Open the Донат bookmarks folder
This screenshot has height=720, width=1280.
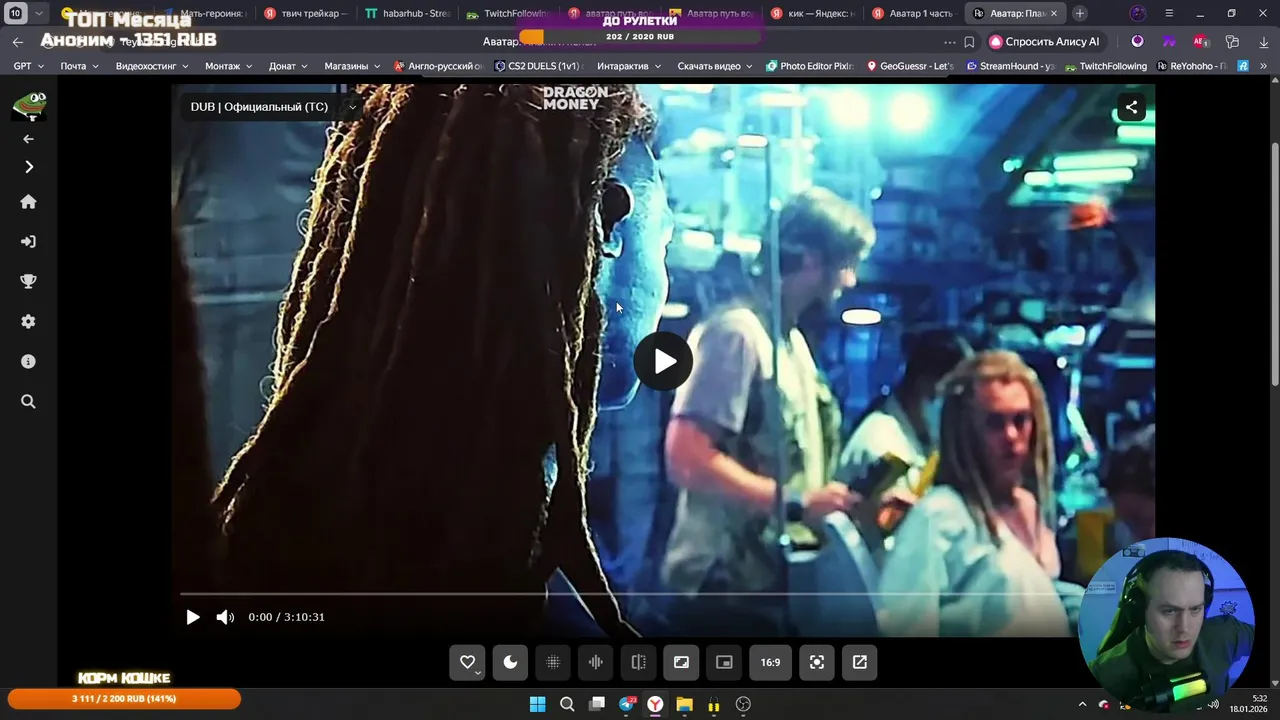click(288, 66)
